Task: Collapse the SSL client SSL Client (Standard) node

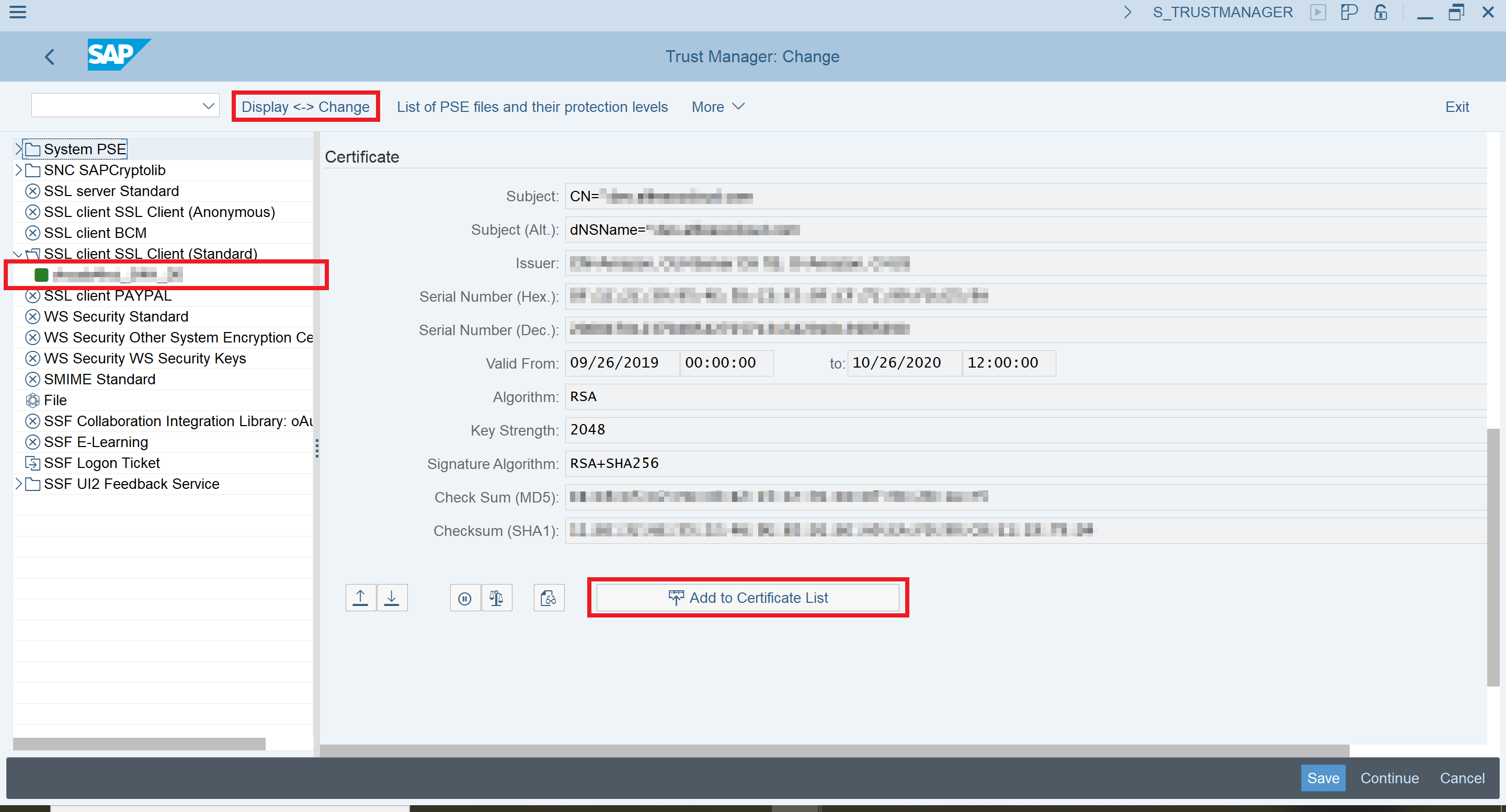Action: pyautogui.click(x=18, y=254)
